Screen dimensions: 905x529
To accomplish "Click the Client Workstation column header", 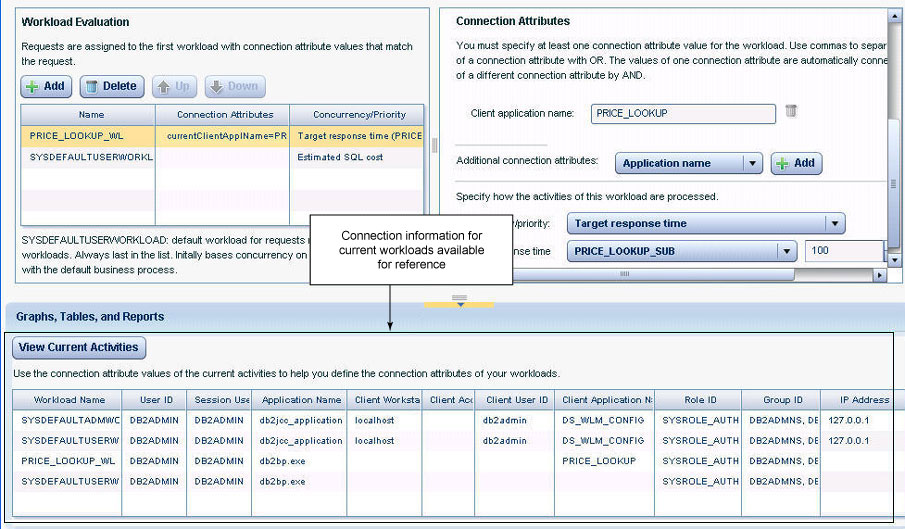I will (384, 400).
